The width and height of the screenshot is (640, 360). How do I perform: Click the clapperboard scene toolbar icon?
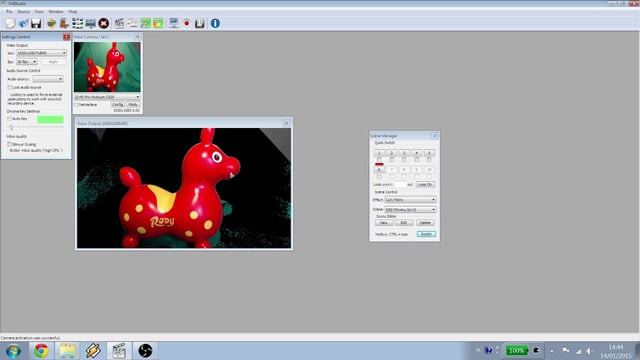click(119, 23)
